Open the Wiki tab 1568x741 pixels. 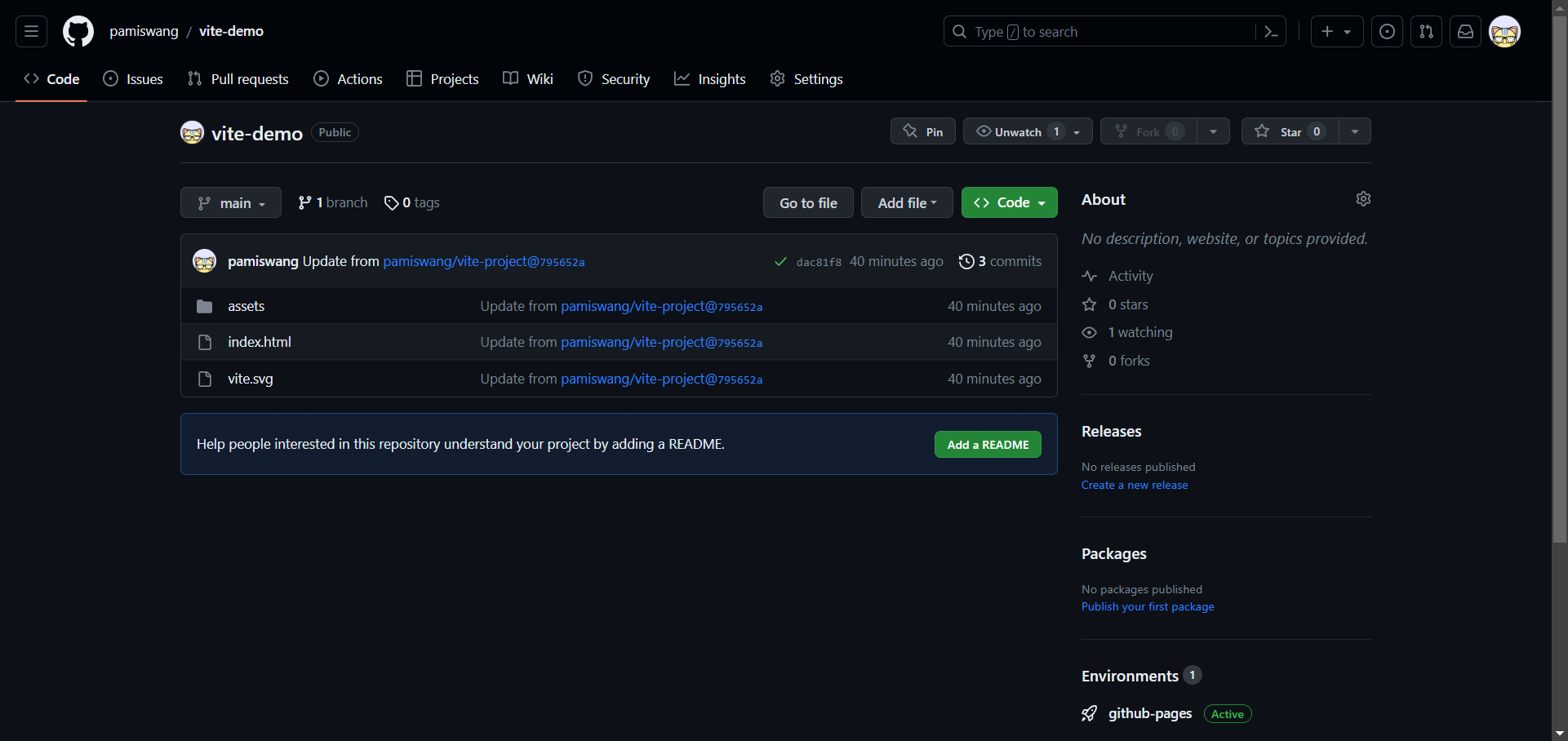[x=528, y=79]
